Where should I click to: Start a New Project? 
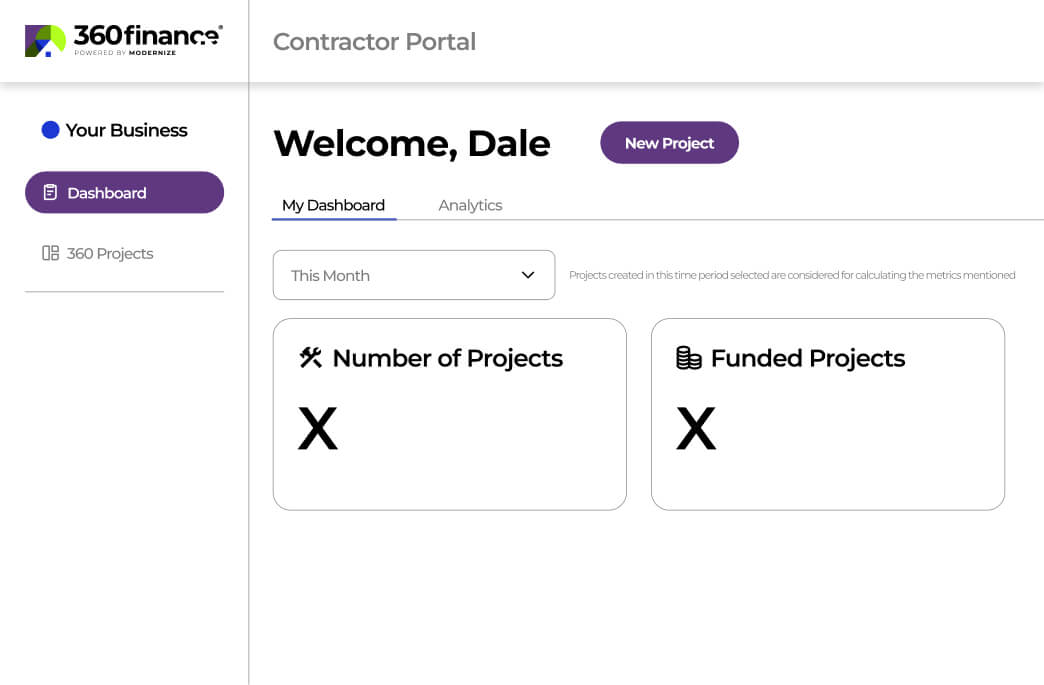point(669,143)
